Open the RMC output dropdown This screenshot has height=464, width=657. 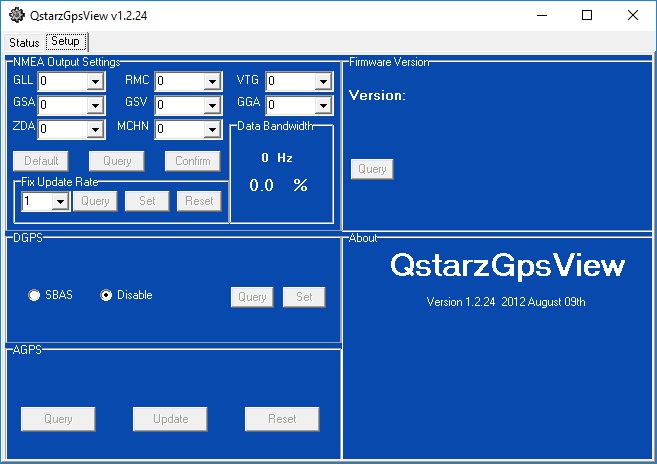(212, 81)
